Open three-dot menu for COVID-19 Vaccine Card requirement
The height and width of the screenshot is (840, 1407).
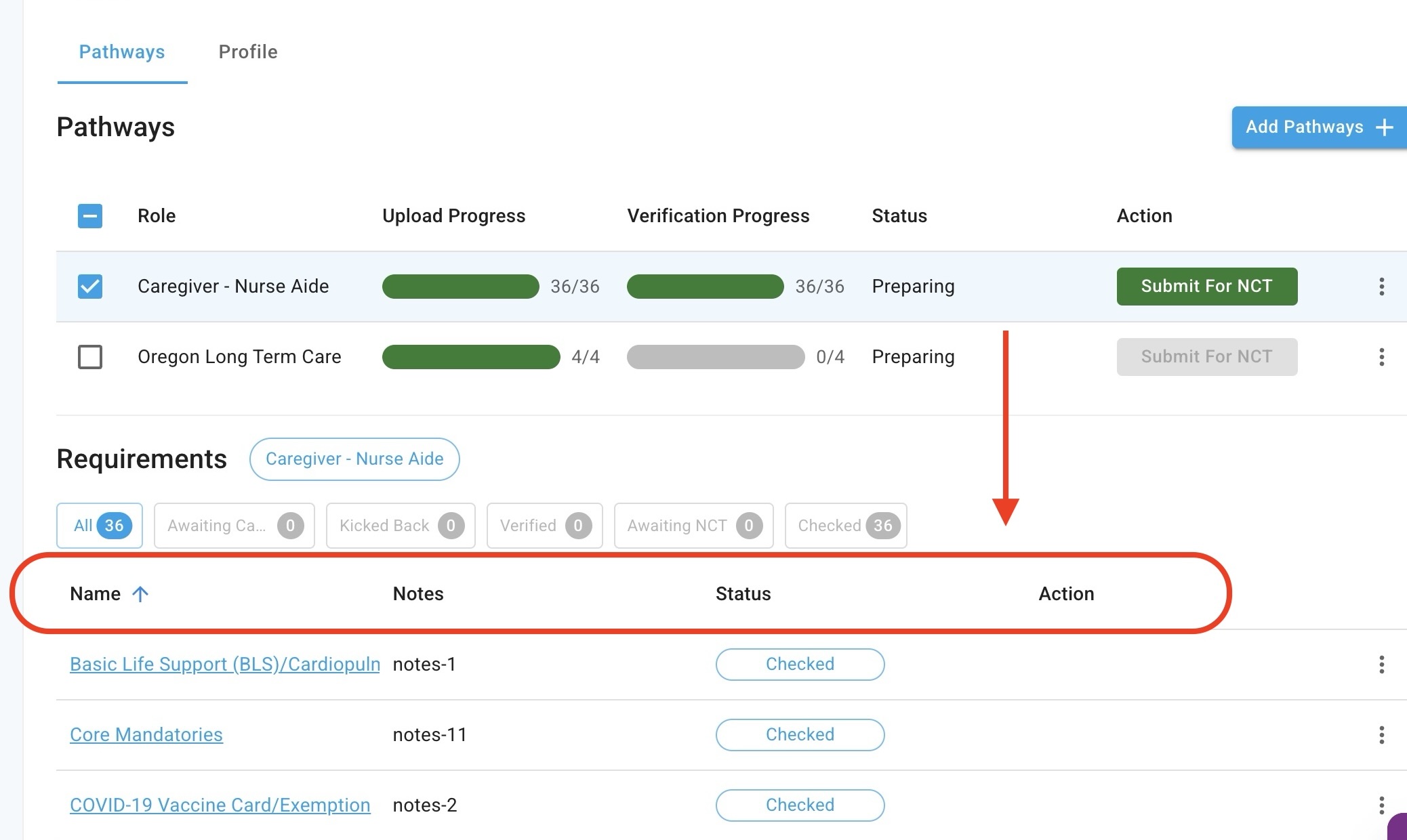1381,805
